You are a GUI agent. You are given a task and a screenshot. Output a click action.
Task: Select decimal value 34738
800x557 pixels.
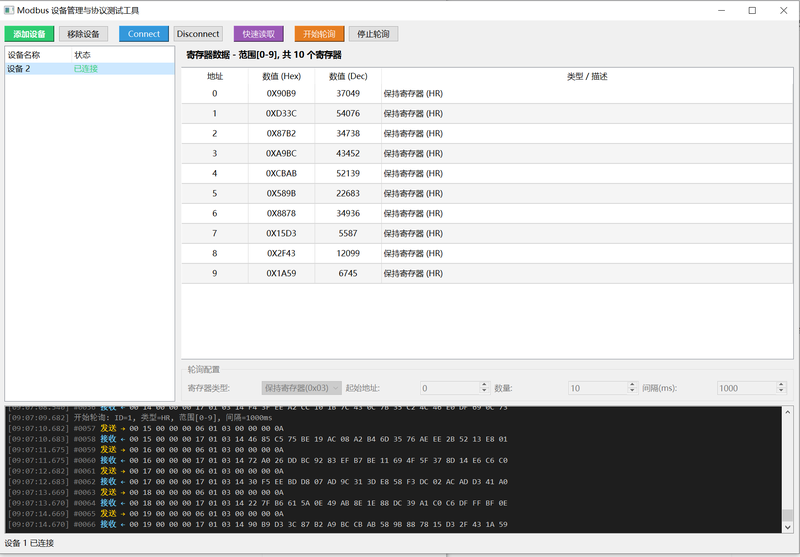pos(348,134)
